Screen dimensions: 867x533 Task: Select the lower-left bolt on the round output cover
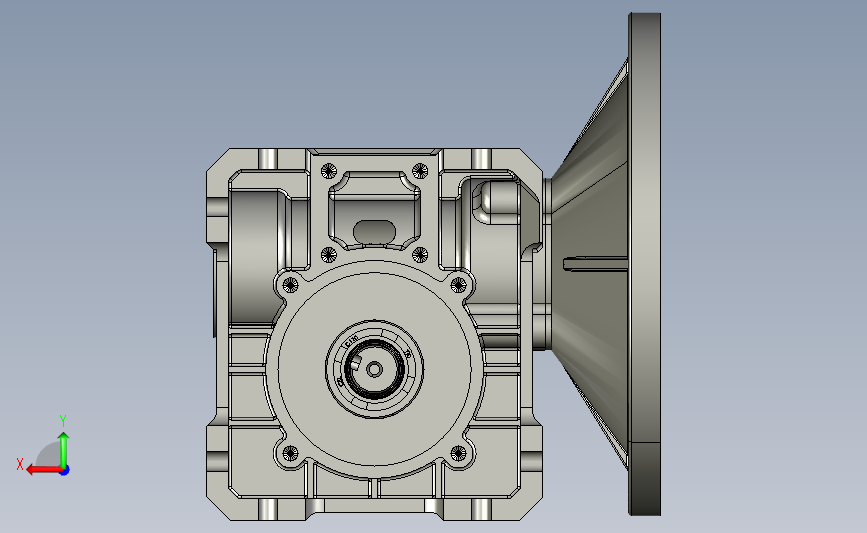click(290, 453)
